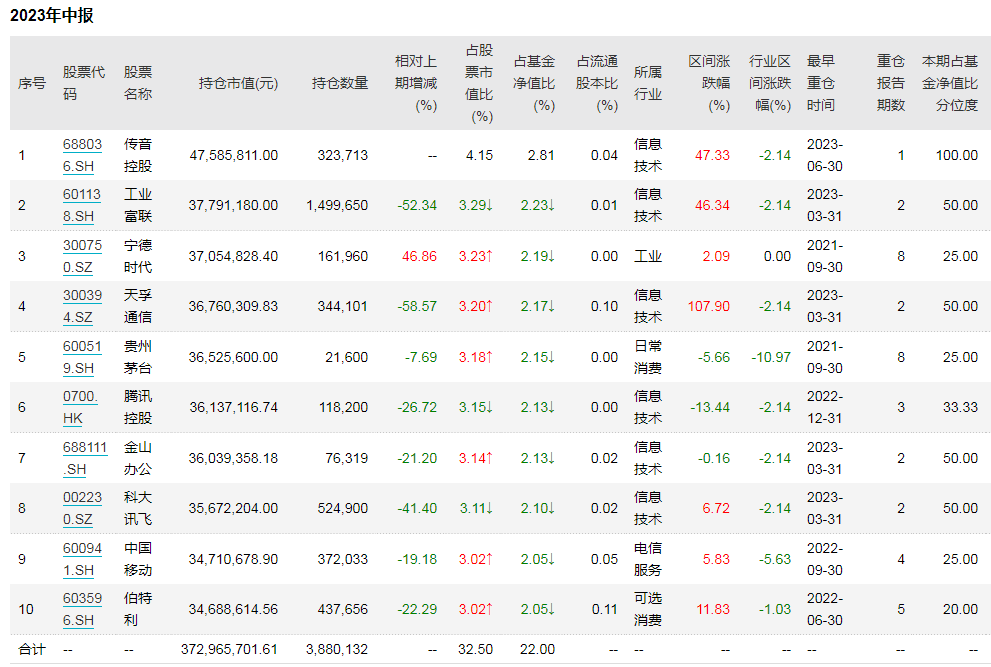Open stock code link 0700.HK

(80, 407)
